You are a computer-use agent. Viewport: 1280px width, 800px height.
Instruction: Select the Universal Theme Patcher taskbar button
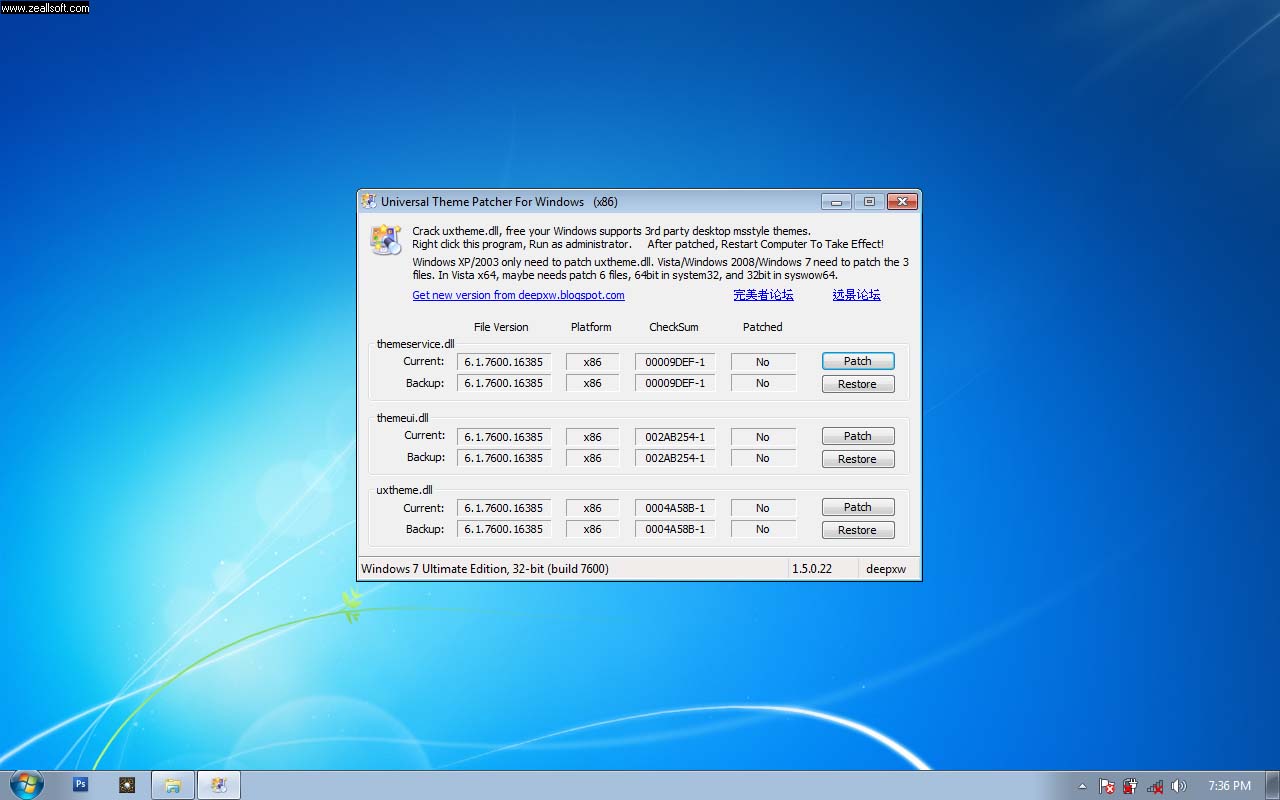(x=219, y=785)
